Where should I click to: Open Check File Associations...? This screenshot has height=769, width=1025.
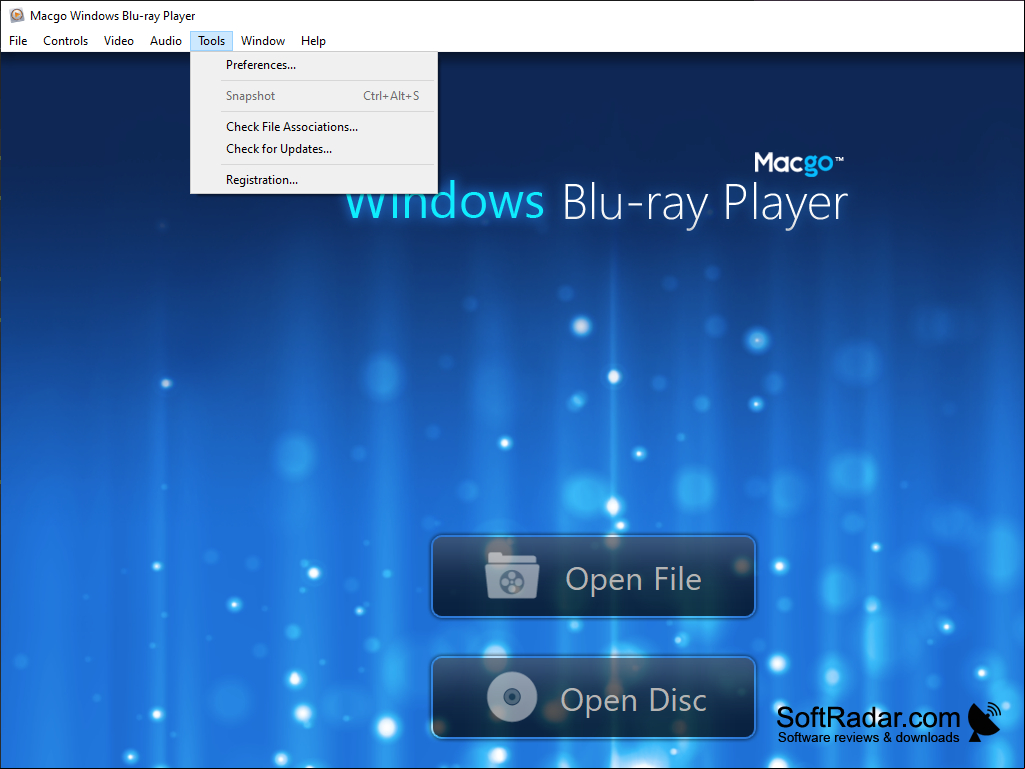pyautogui.click(x=314, y=127)
